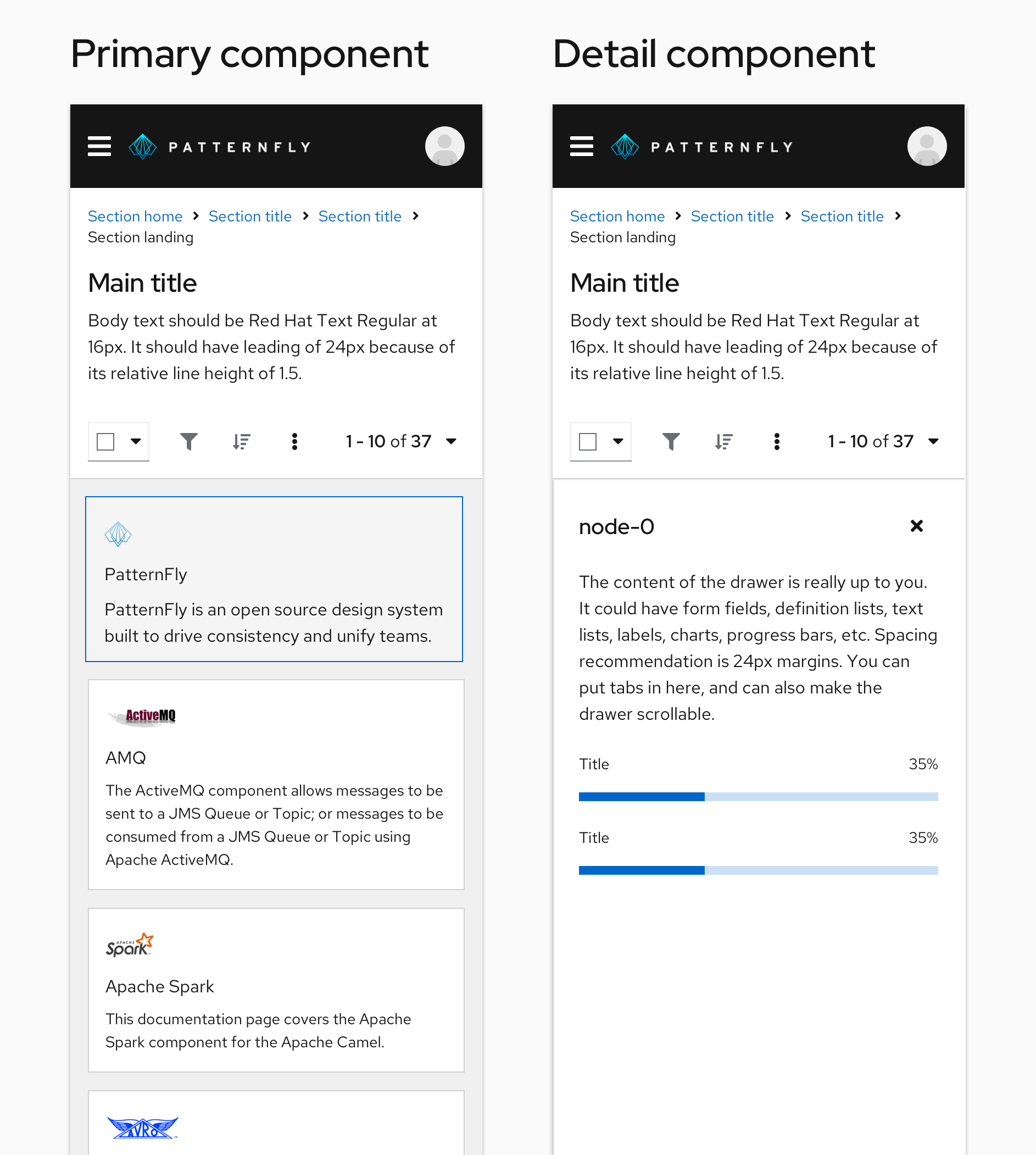Image resolution: width=1036 pixels, height=1155 pixels.
Task: Click the PatternFly logo in the detail masthead
Action: click(701, 146)
